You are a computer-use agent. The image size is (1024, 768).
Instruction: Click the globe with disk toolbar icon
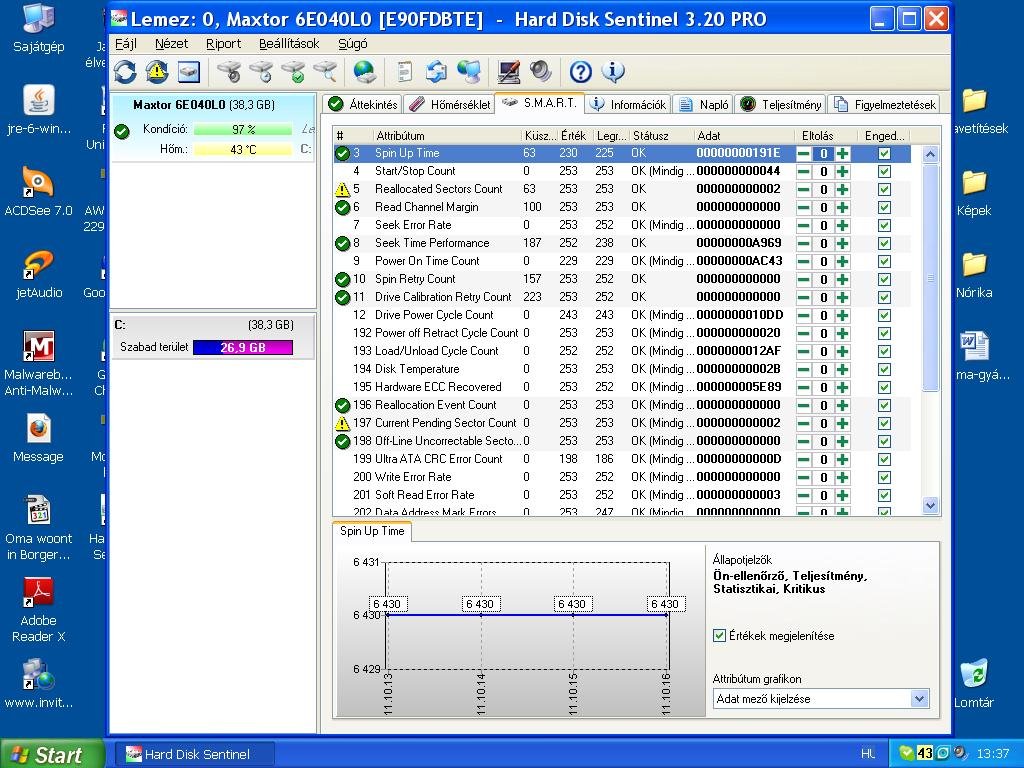[364, 72]
